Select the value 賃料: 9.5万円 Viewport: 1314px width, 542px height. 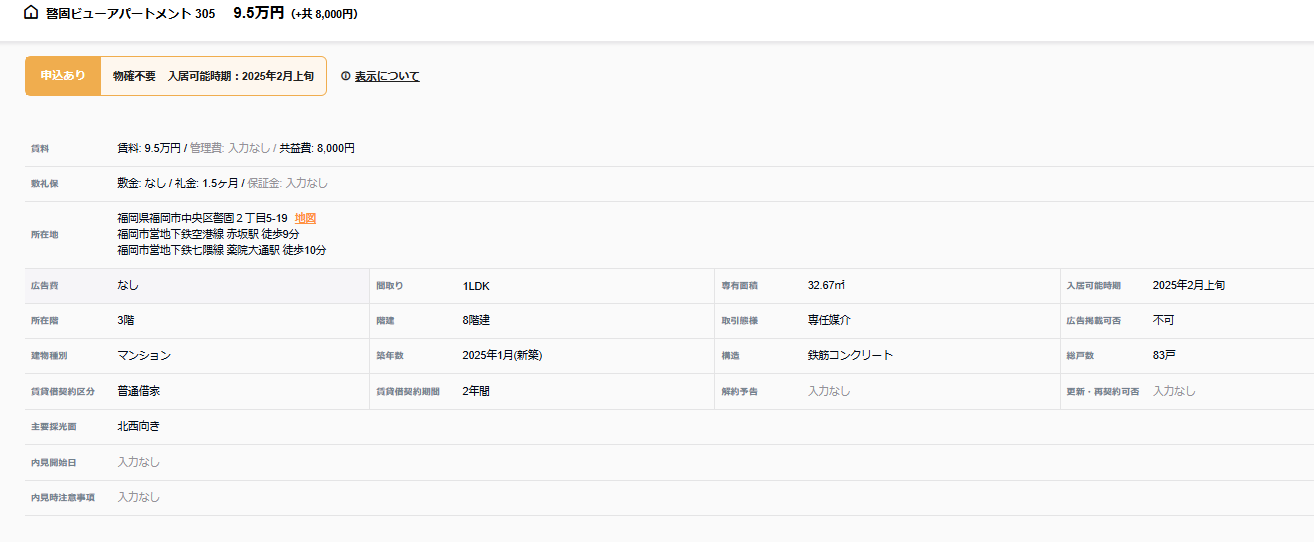[149, 148]
